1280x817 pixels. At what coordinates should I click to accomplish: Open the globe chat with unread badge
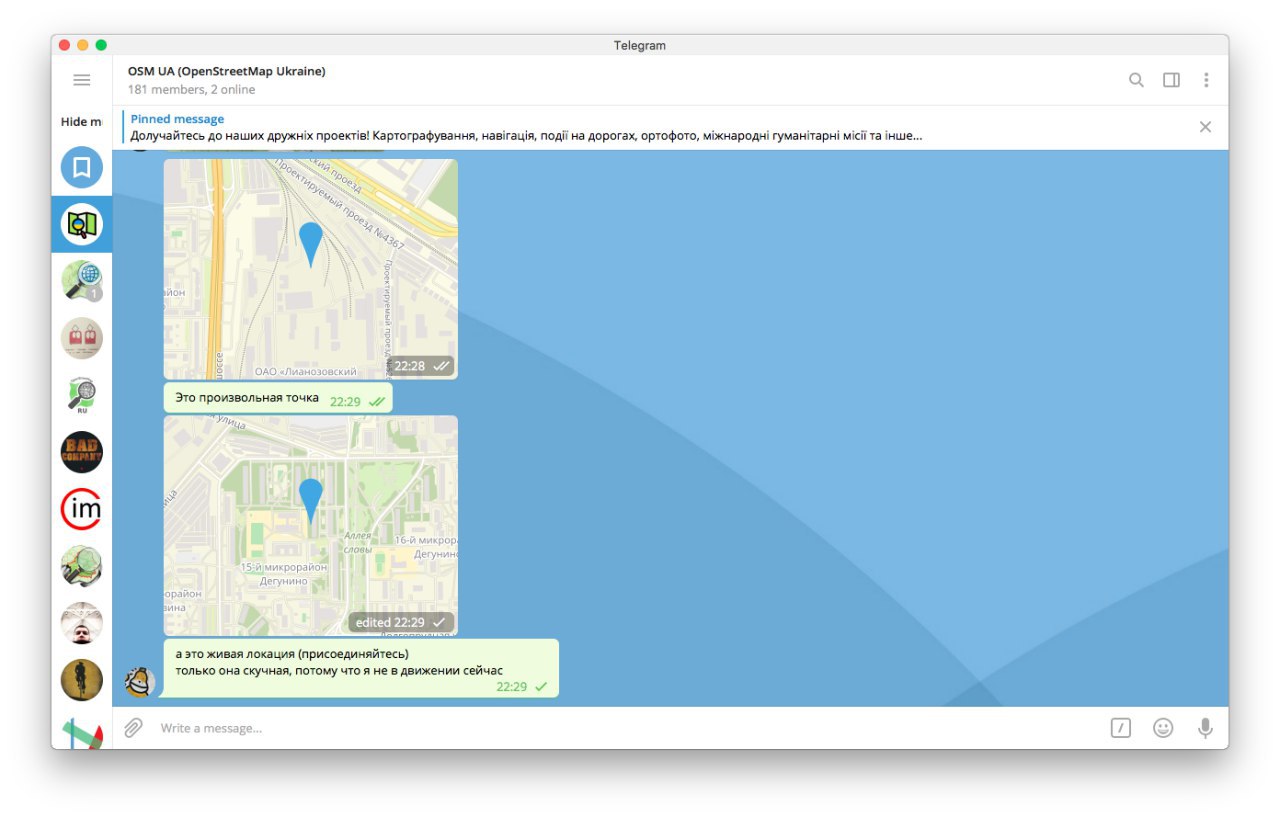pyautogui.click(x=82, y=281)
